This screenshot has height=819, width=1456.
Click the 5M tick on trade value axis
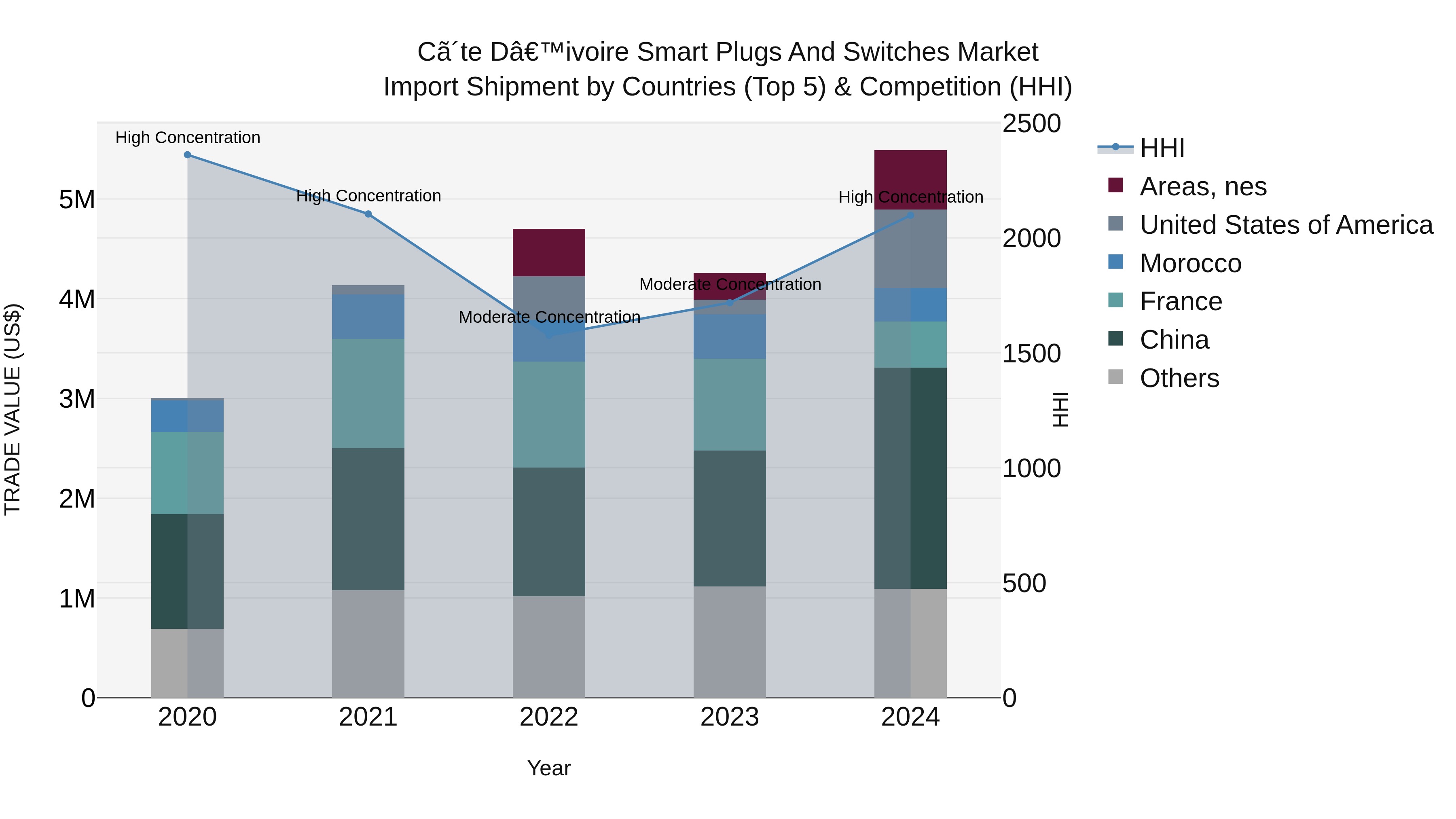(x=77, y=199)
